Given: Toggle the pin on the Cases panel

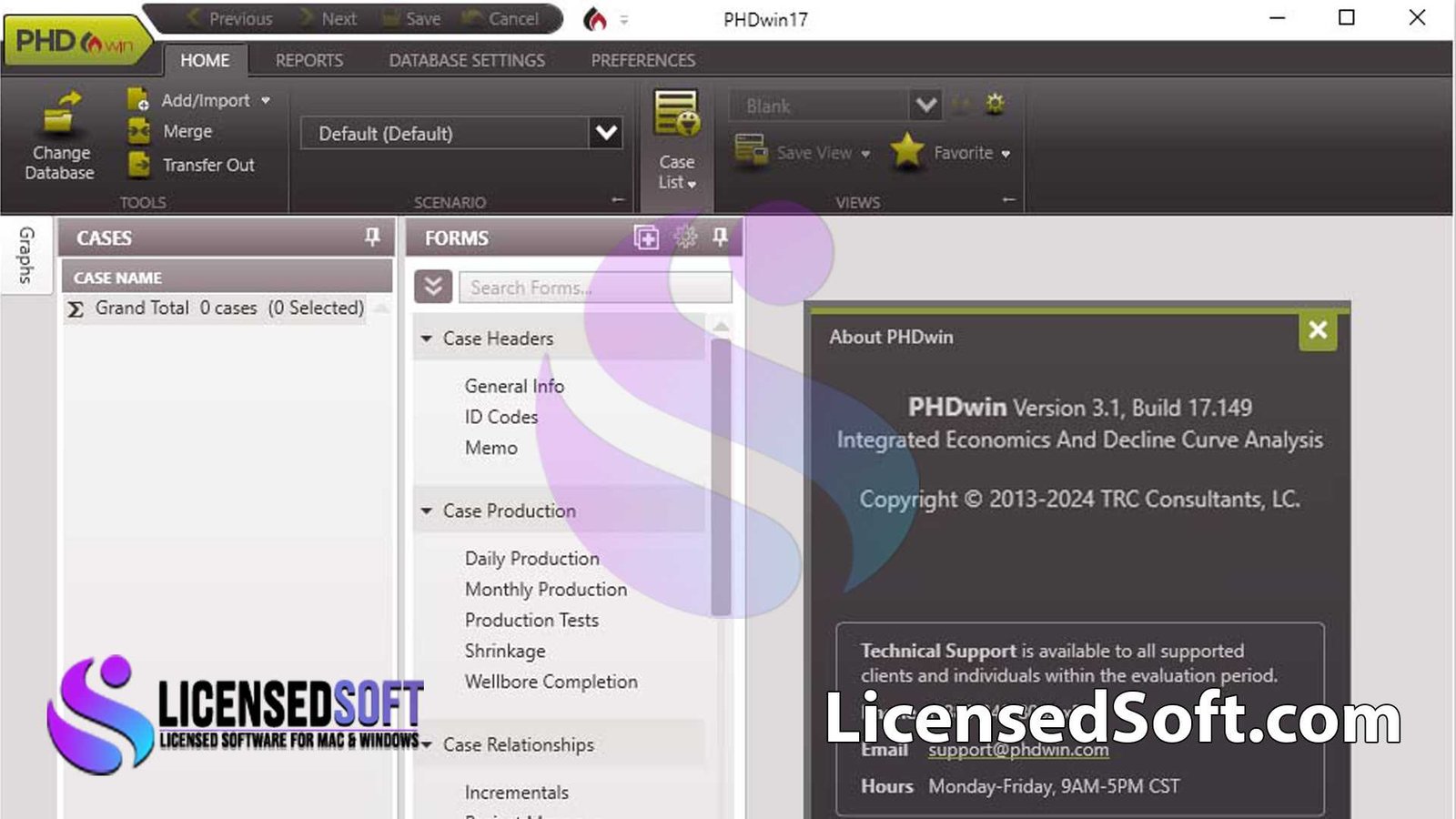Looking at the screenshot, I should click(372, 238).
